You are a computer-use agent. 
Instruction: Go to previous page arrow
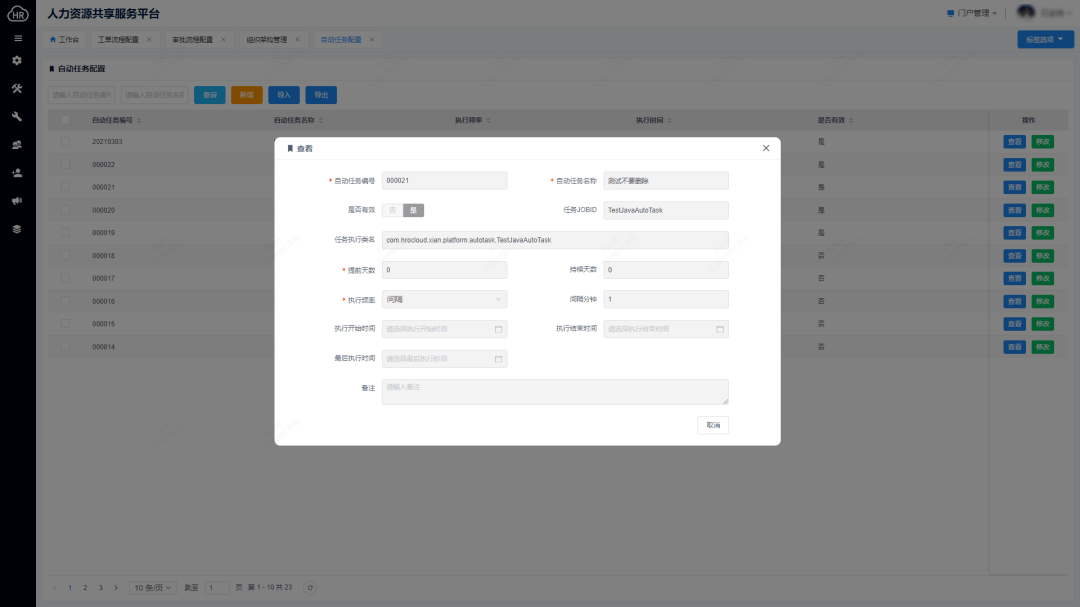[x=54, y=588]
